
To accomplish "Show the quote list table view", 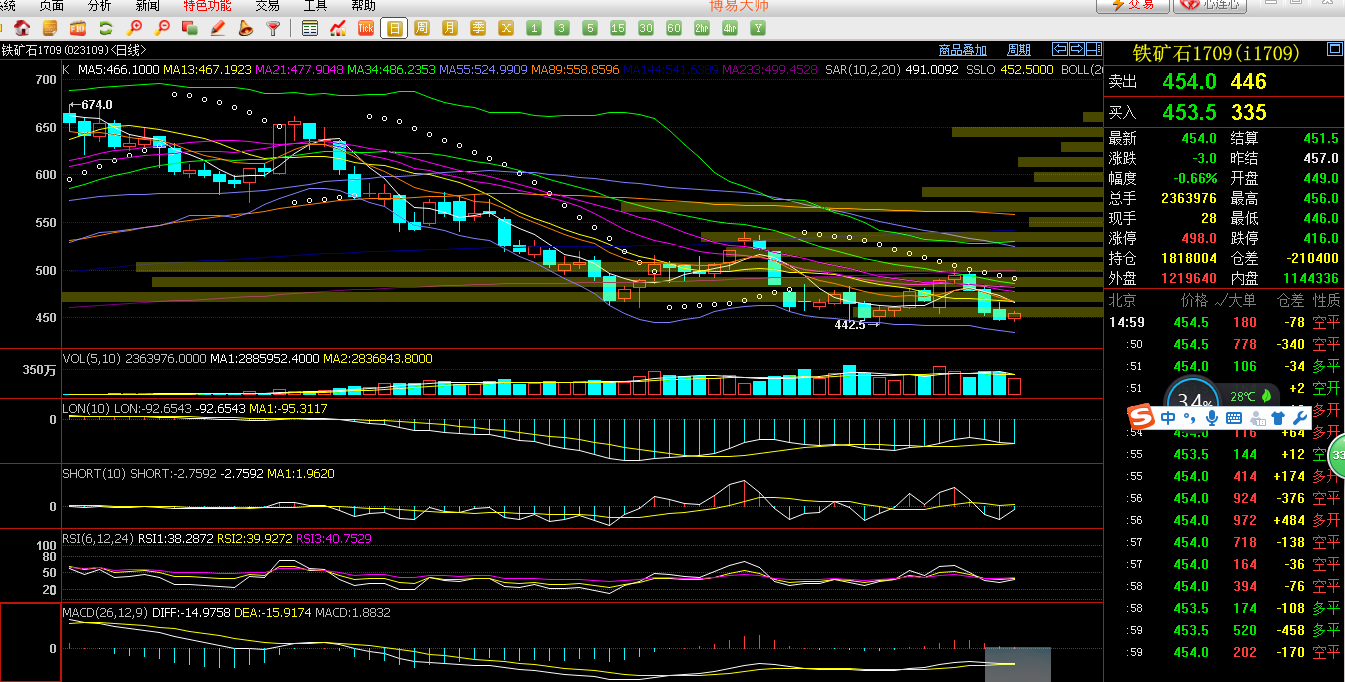I will [310, 28].
